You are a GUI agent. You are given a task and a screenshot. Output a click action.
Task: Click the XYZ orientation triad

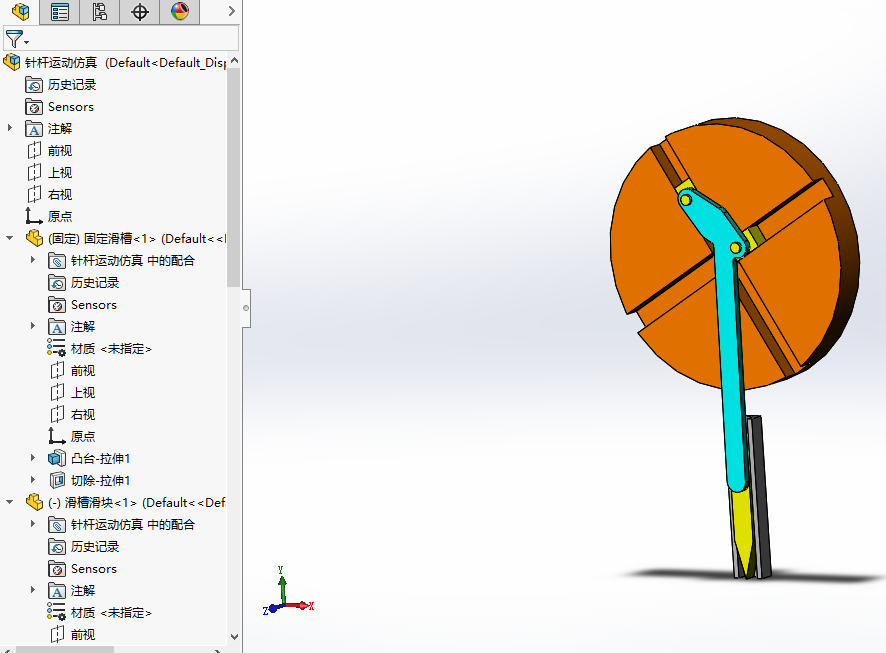(288, 591)
